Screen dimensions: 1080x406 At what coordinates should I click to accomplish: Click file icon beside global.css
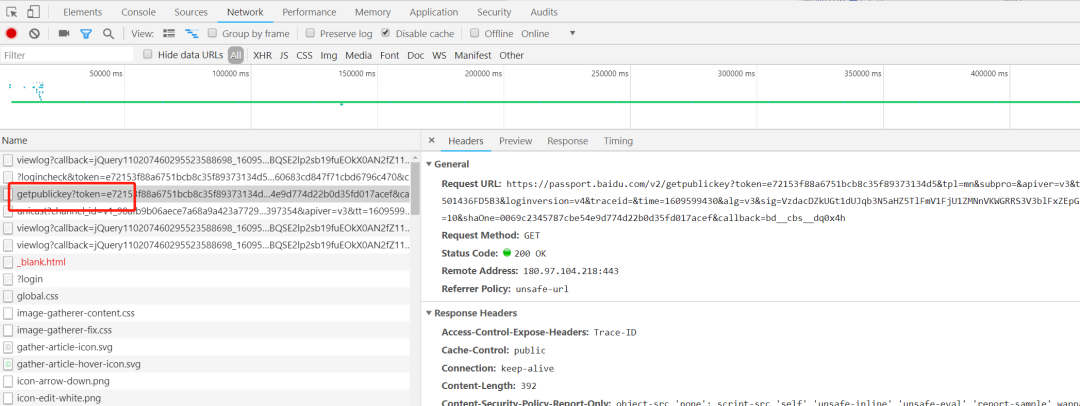(8, 296)
